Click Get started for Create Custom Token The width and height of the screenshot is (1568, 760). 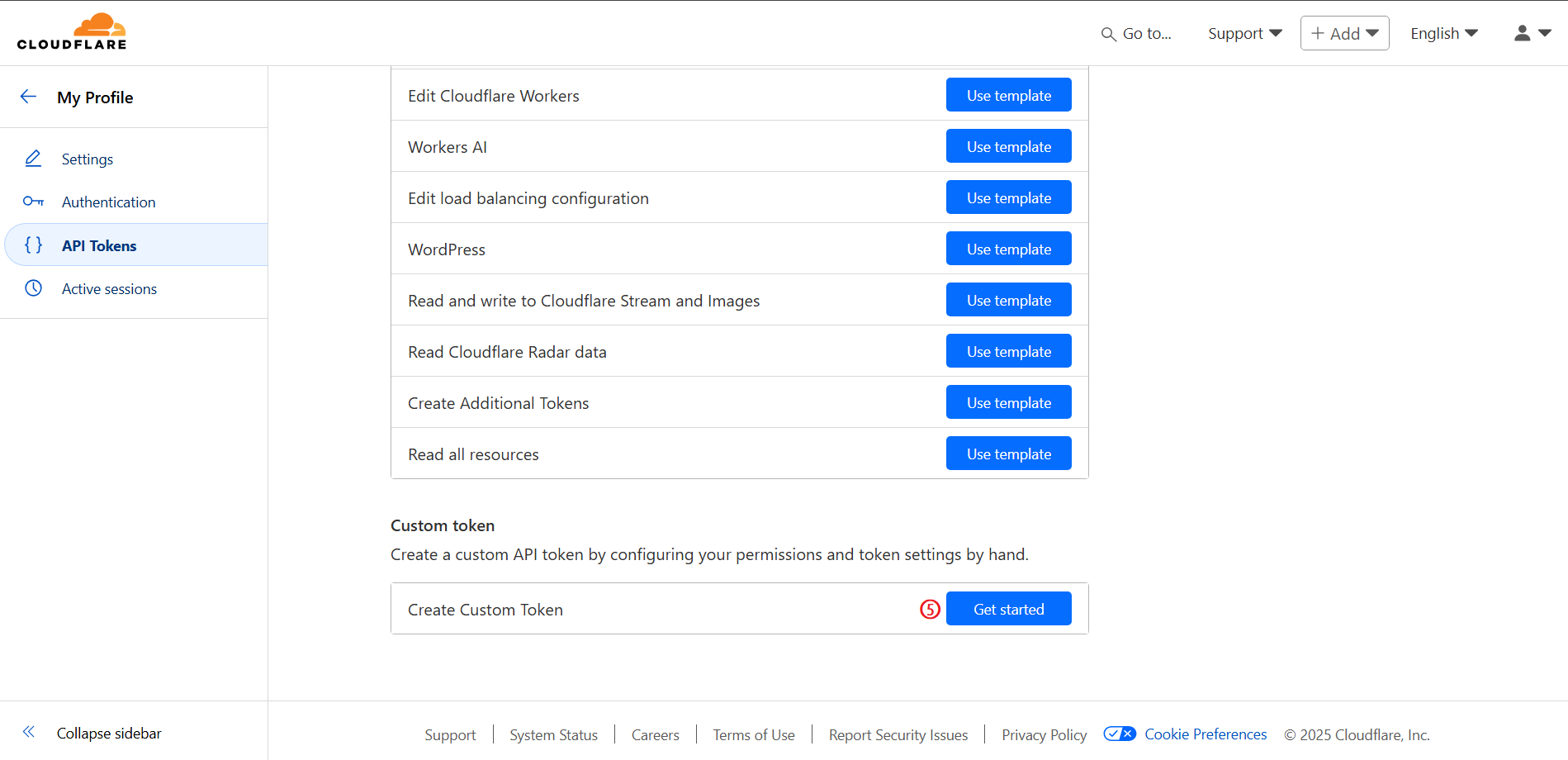tap(1008, 609)
